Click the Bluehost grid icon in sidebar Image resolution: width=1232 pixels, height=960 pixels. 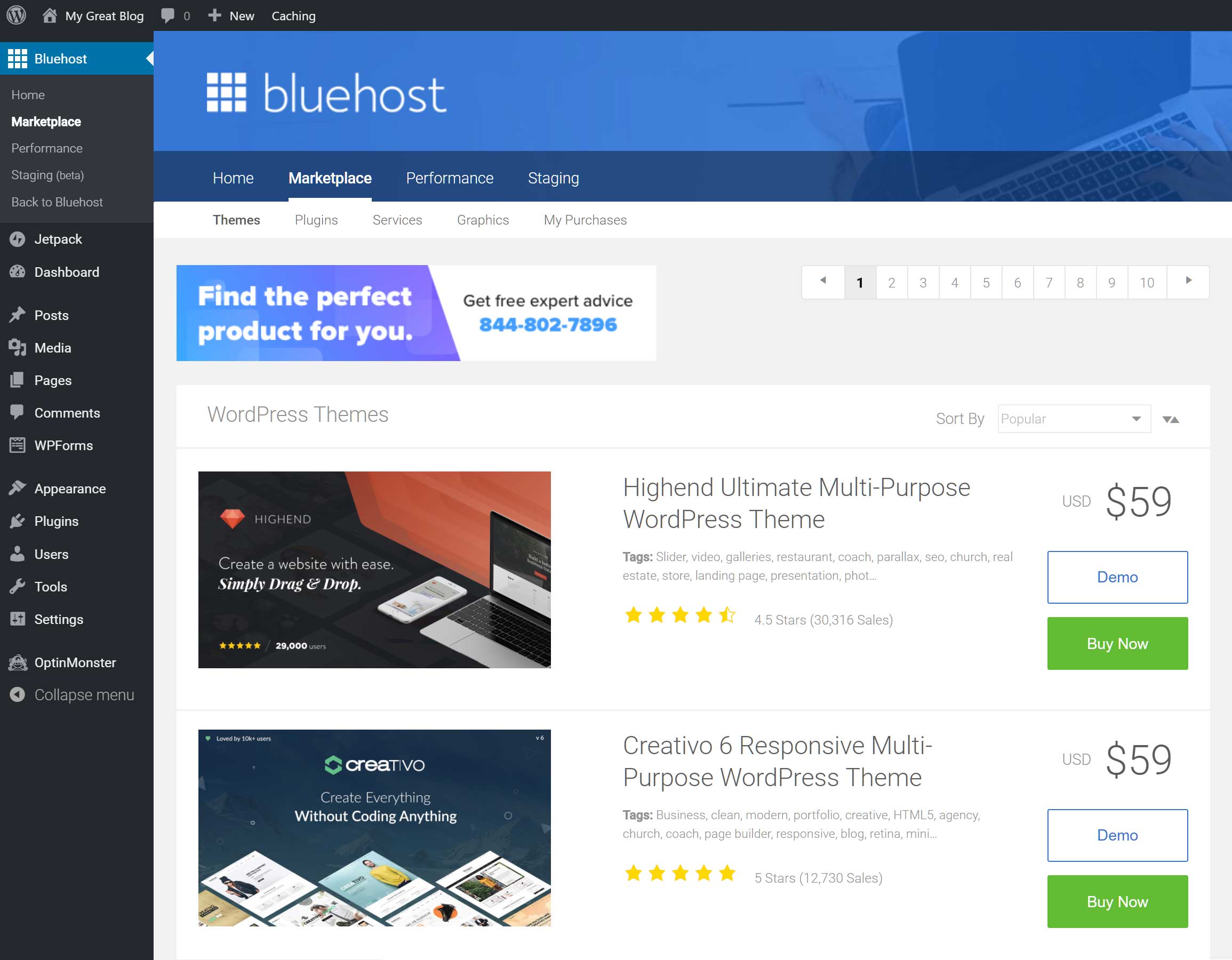(x=18, y=59)
